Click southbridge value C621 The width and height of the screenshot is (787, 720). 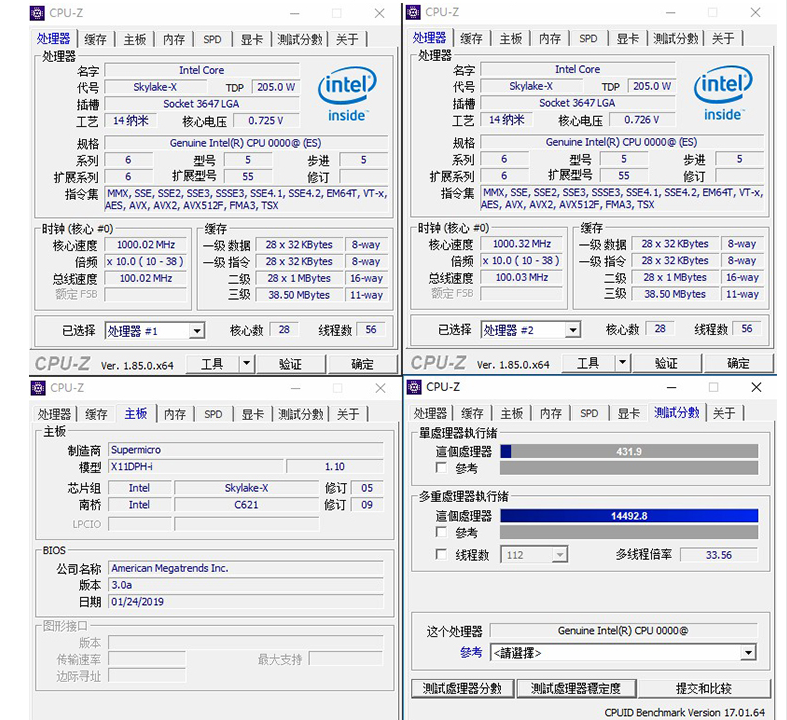click(x=246, y=504)
